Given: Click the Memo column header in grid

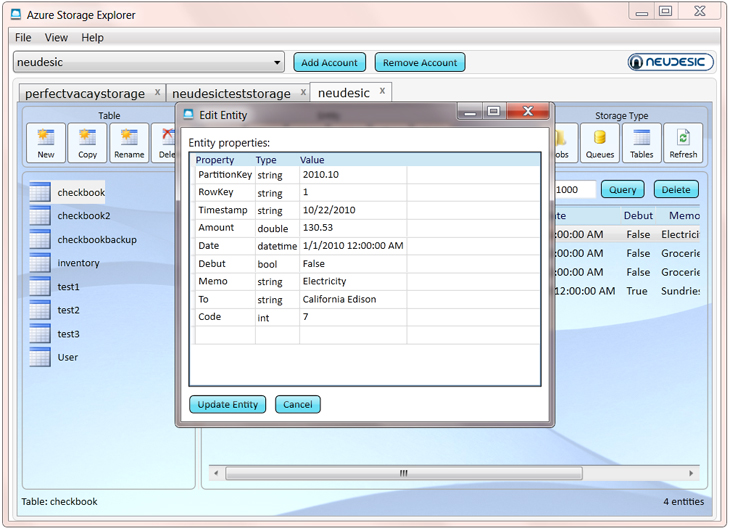Looking at the screenshot, I should [x=684, y=215].
